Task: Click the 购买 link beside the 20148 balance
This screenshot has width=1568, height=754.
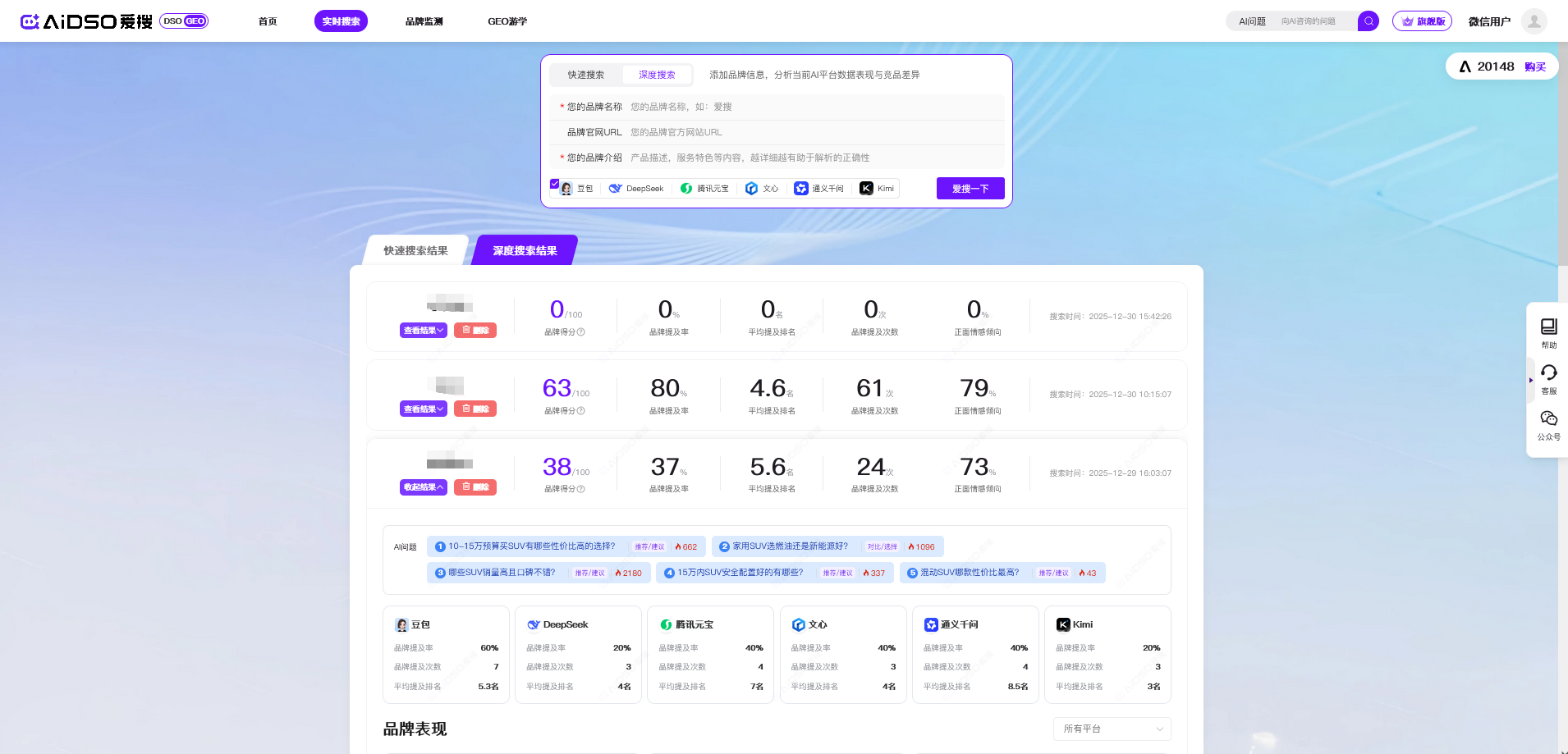Action: tap(1534, 67)
